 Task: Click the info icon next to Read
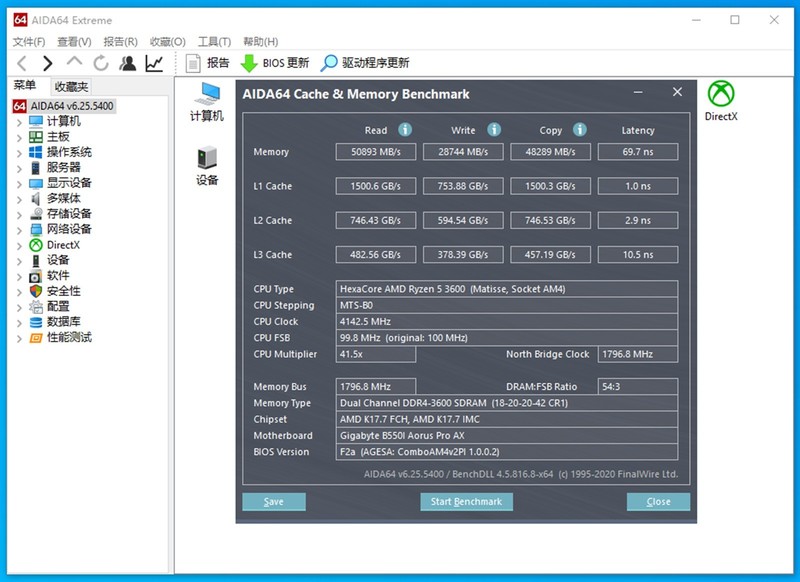pos(405,130)
